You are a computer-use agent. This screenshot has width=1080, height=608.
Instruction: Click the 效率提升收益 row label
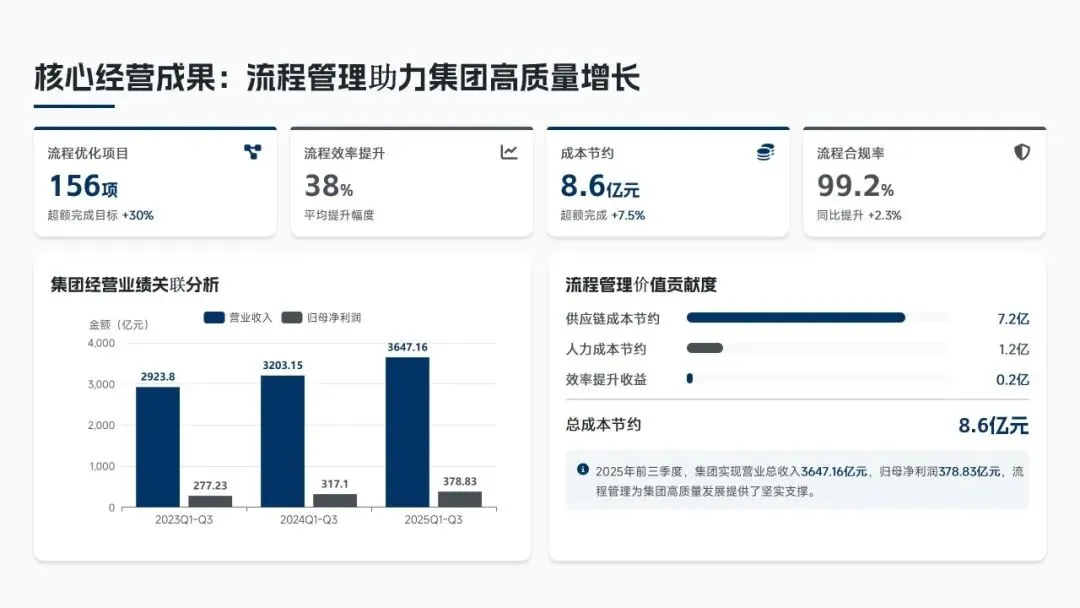click(605, 379)
